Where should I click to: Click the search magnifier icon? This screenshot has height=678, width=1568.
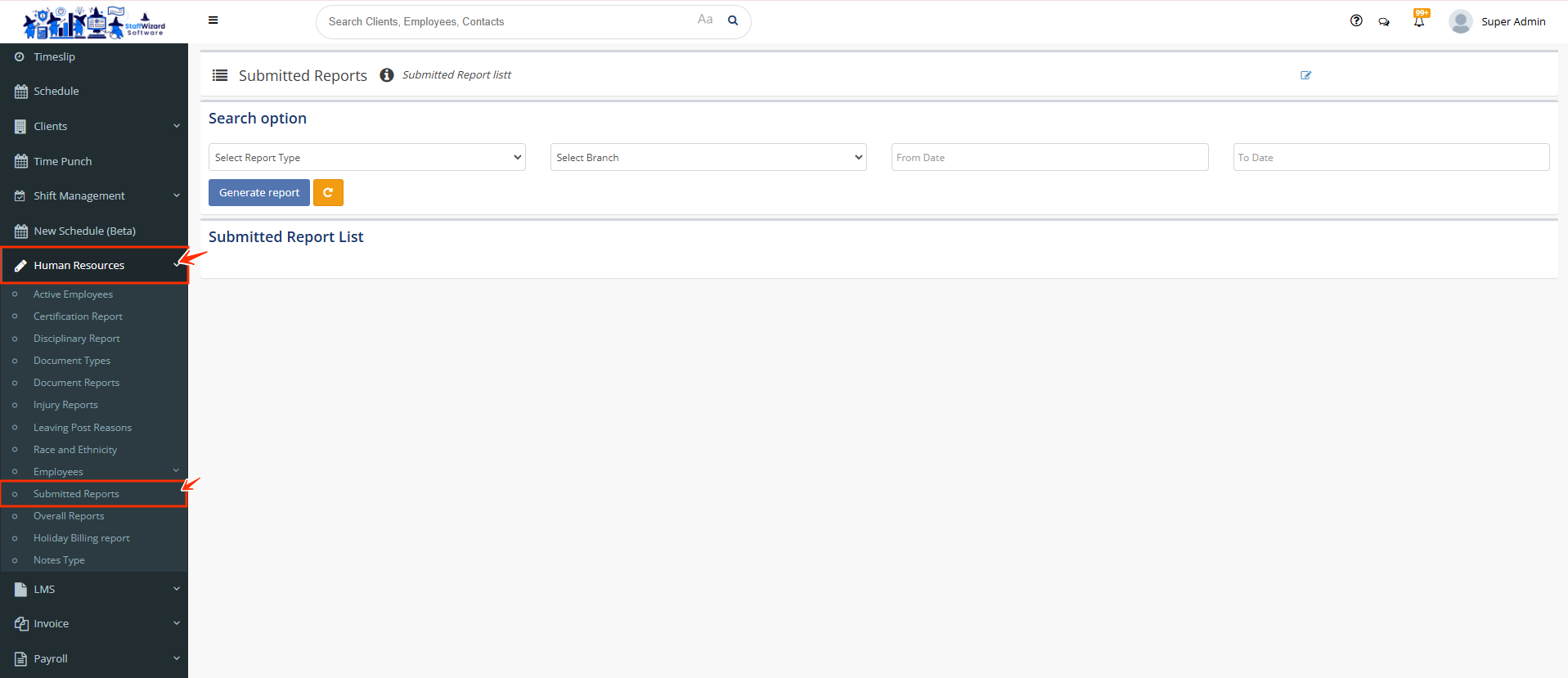[x=733, y=20]
